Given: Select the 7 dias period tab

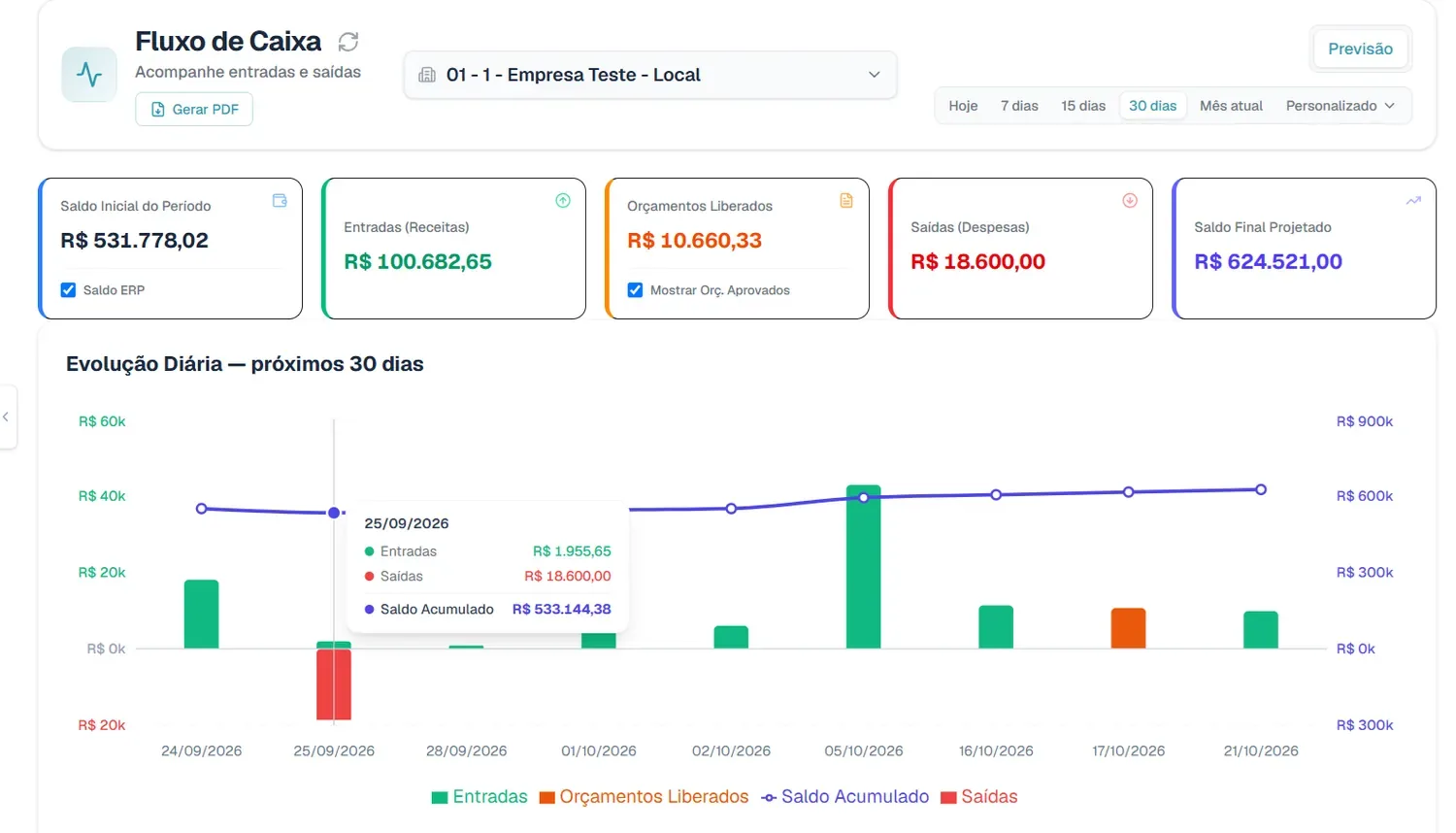Looking at the screenshot, I should pyautogui.click(x=1019, y=106).
